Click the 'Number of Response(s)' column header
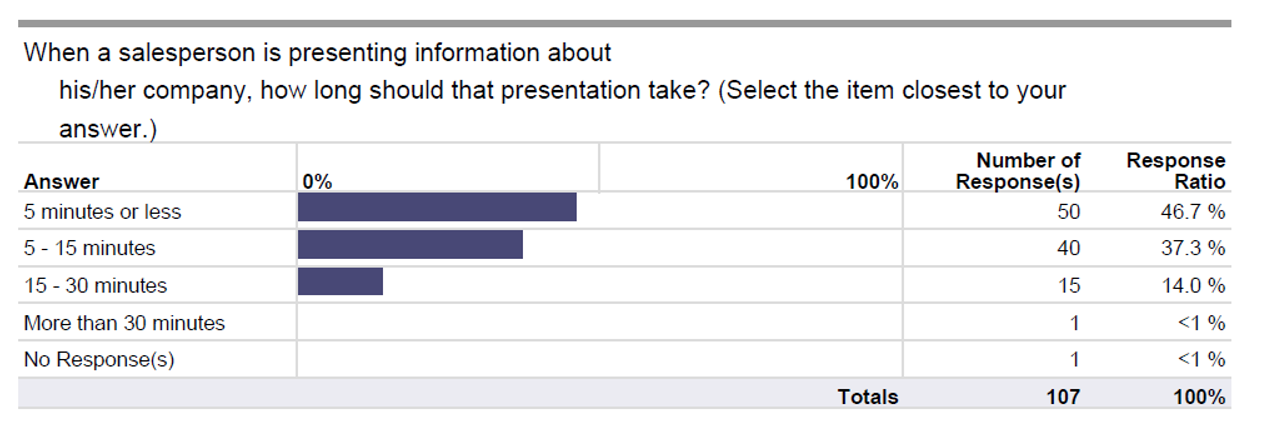Viewport: 1284px width, 440px height. click(x=1018, y=171)
